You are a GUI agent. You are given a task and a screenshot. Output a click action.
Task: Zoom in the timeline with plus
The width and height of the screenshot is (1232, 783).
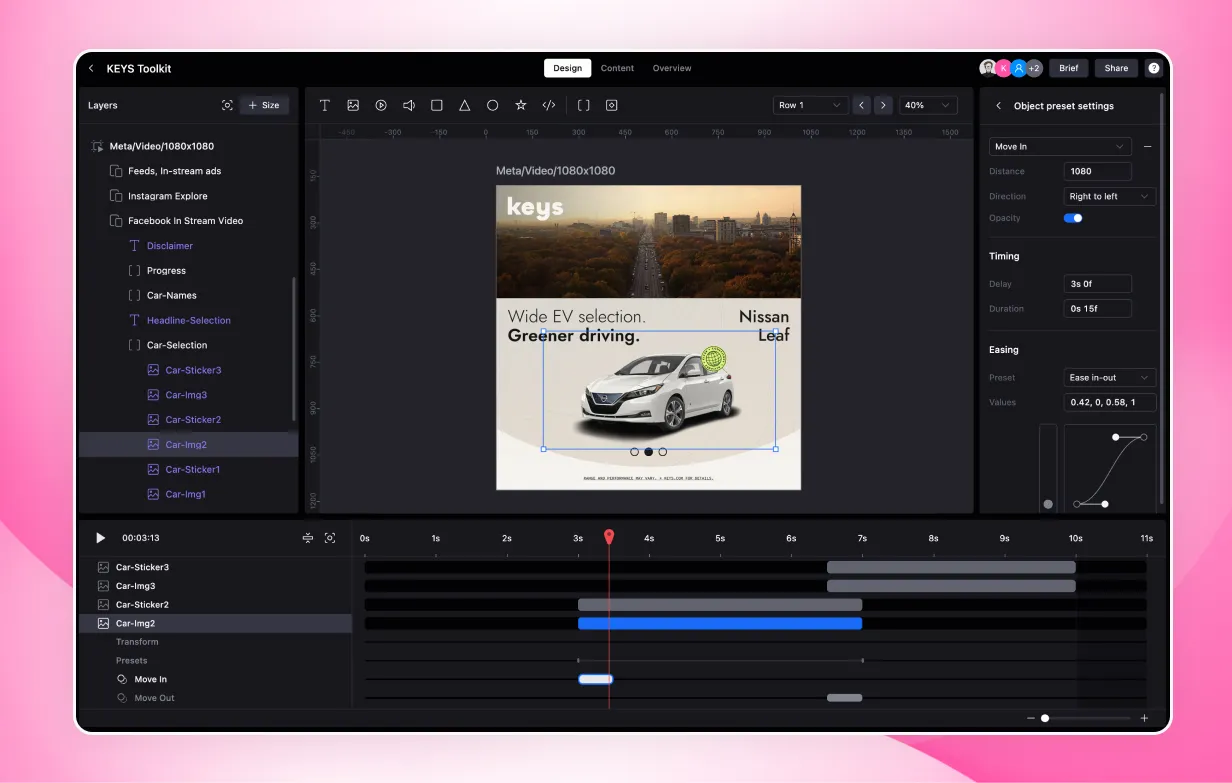1144,718
